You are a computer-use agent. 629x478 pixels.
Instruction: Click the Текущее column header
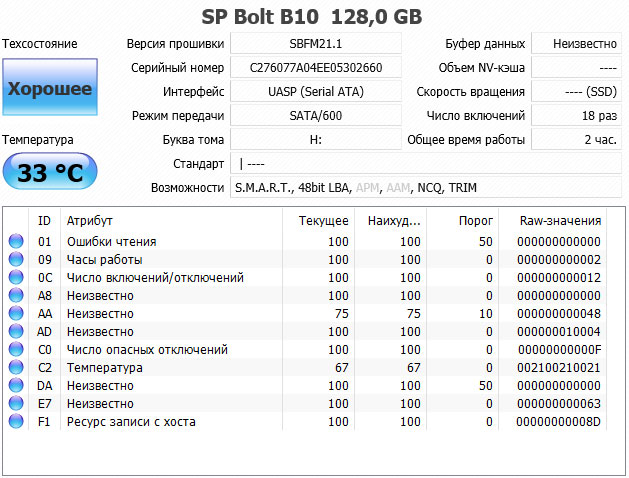tap(319, 221)
